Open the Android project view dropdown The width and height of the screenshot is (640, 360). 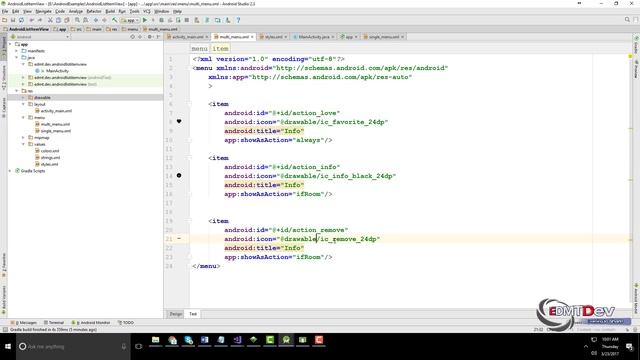click(x=40, y=37)
